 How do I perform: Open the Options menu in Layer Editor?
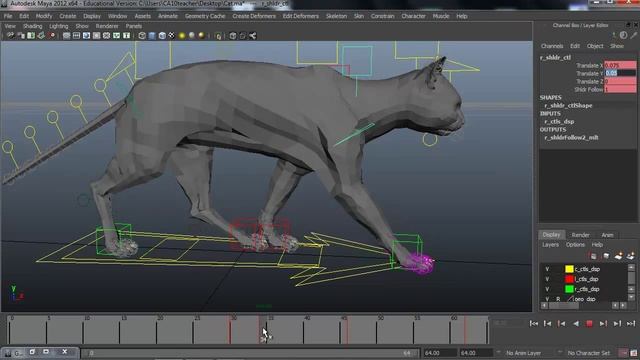tap(575, 245)
